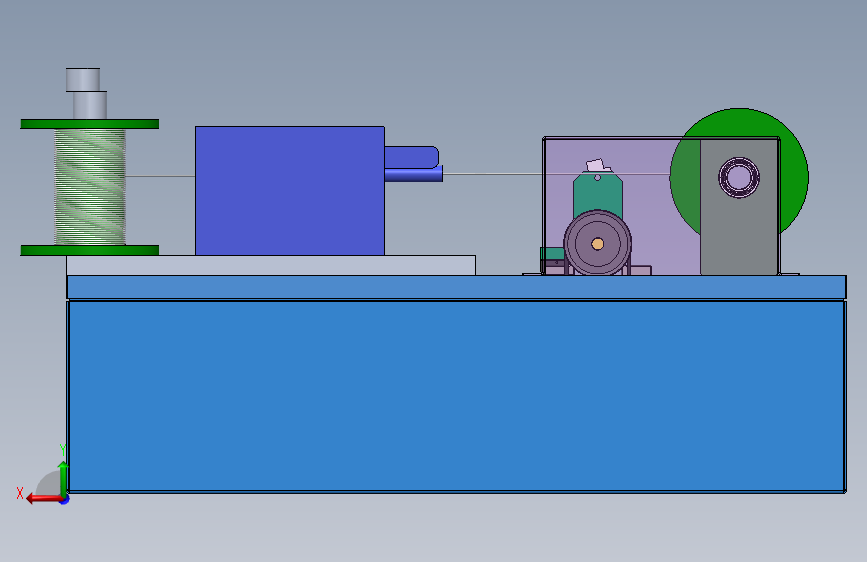Viewport: 867px width, 562px height.
Task: Click the green Y axis label
Action: pos(63,450)
